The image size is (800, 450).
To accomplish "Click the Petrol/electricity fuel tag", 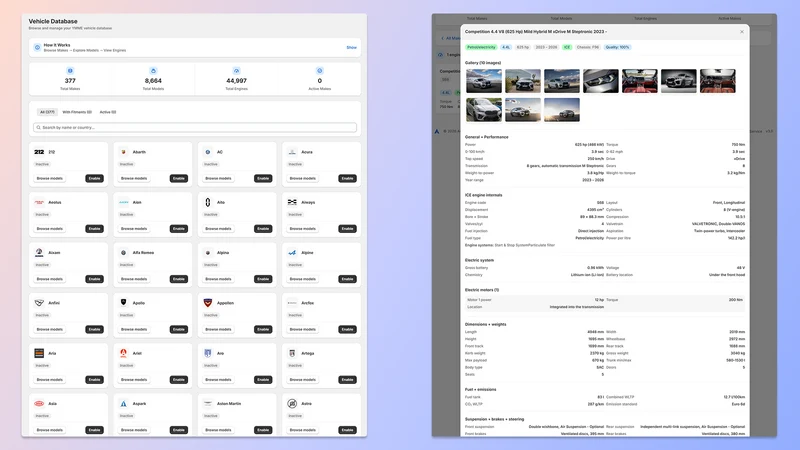I will tap(481, 47).
